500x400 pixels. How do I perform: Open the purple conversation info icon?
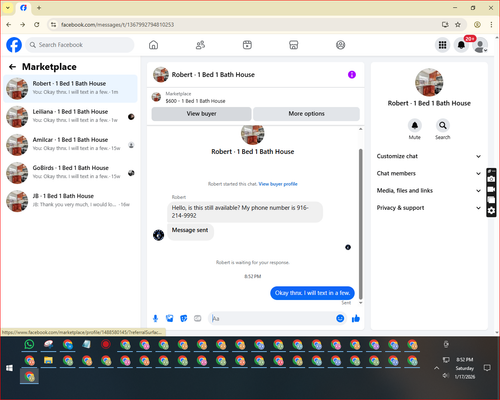(352, 75)
